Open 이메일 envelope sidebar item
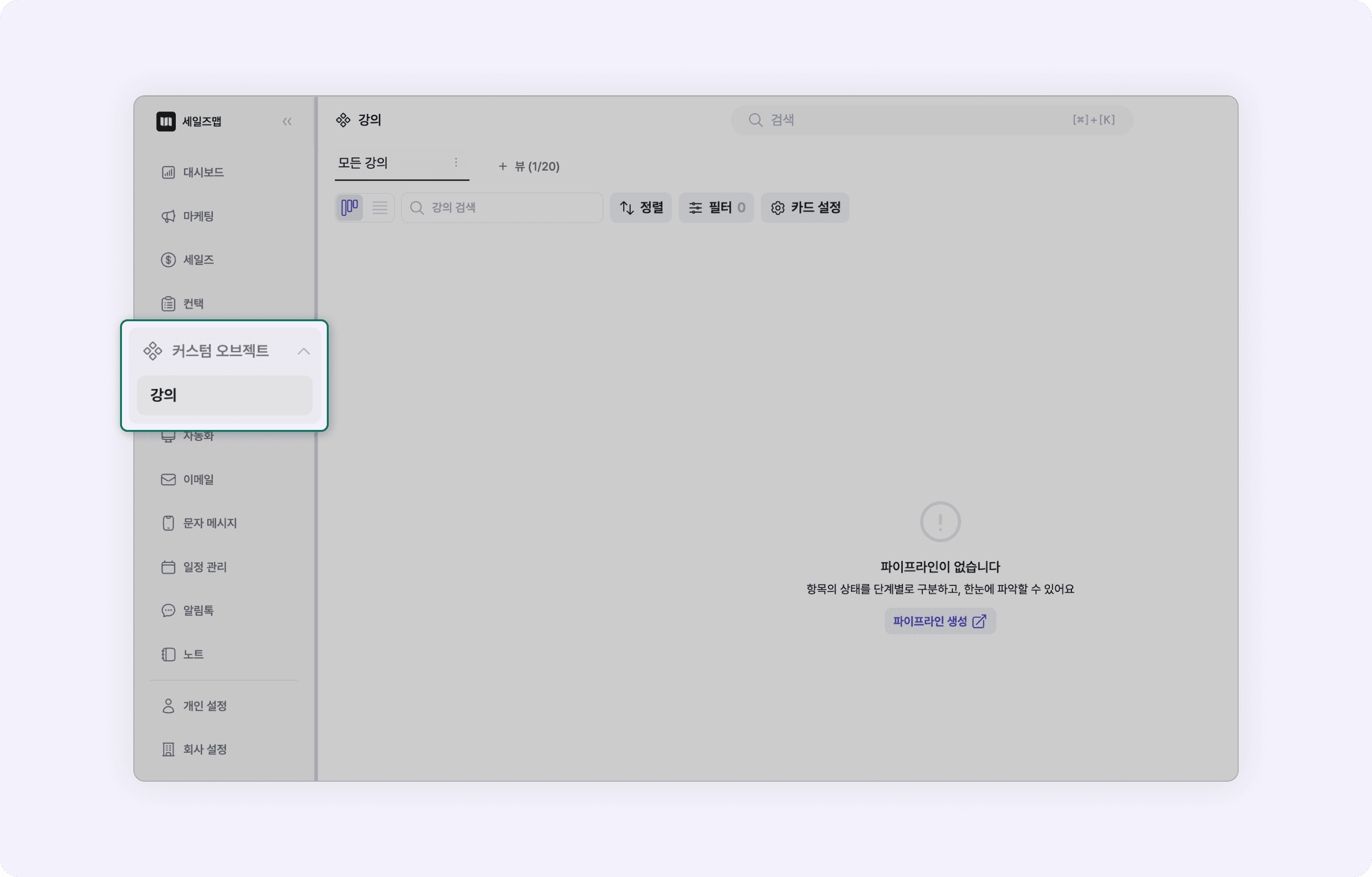Image resolution: width=1372 pixels, height=877 pixels. (x=198, y=479)
